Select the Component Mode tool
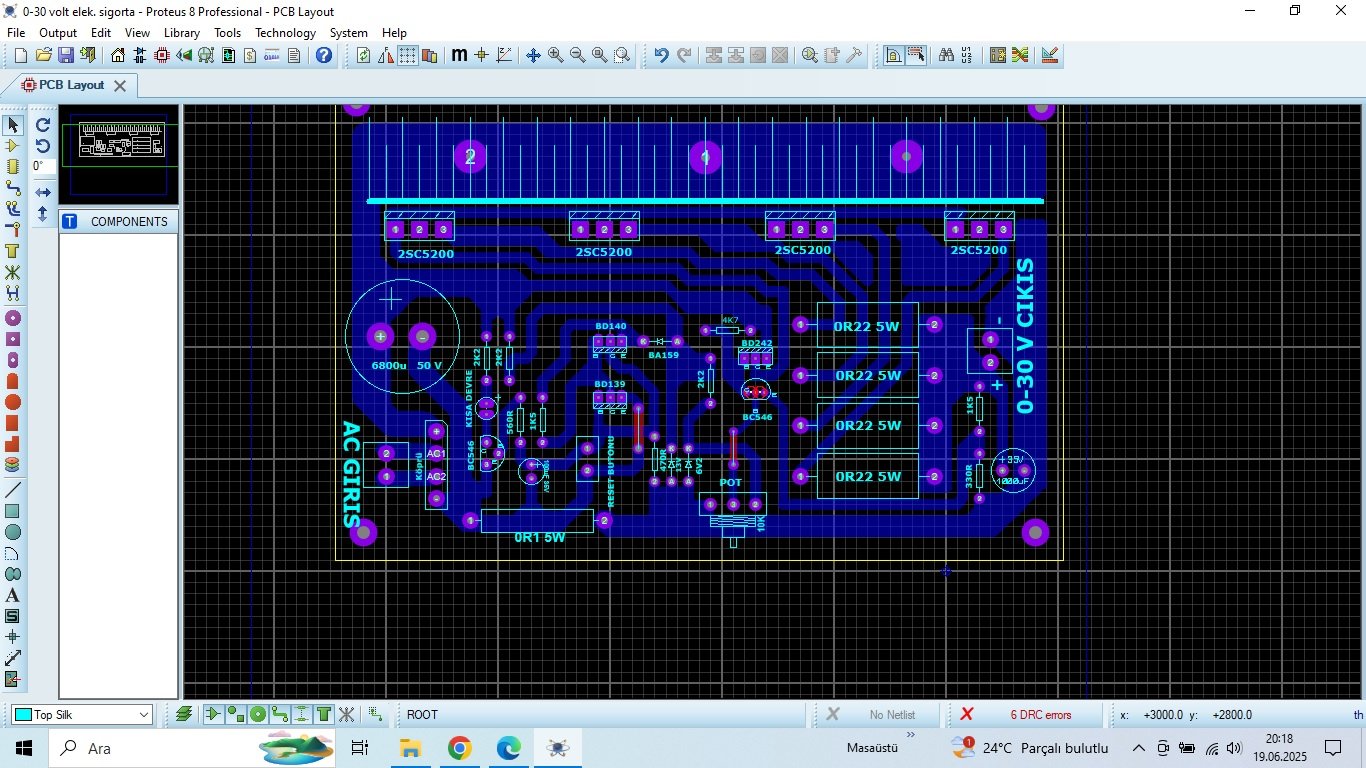This screenshot has width=1366, height=768. [13, 146]
